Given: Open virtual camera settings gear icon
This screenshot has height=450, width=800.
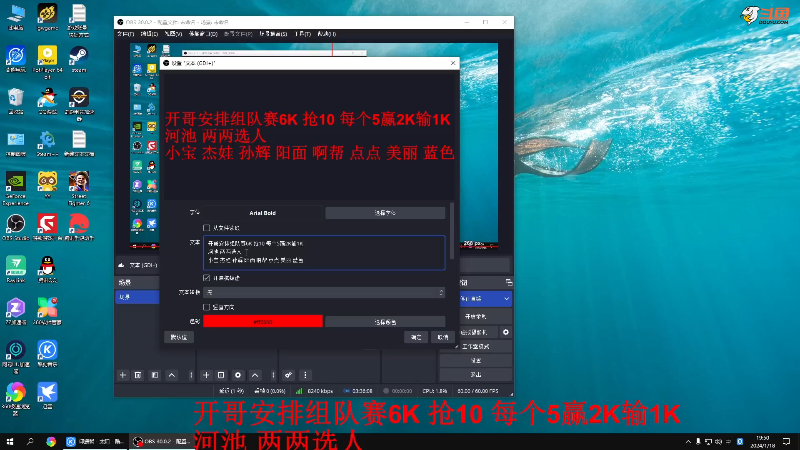Looking at the screenshot, I should coord(506,332).
